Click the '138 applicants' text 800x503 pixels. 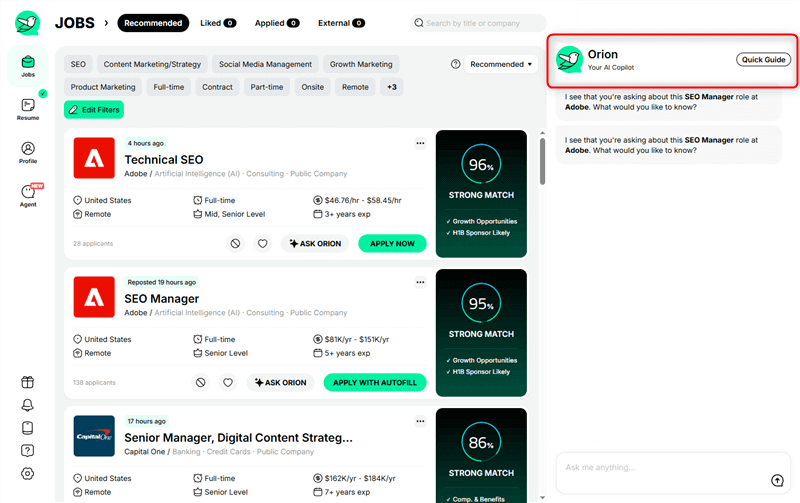pos(94,382)
